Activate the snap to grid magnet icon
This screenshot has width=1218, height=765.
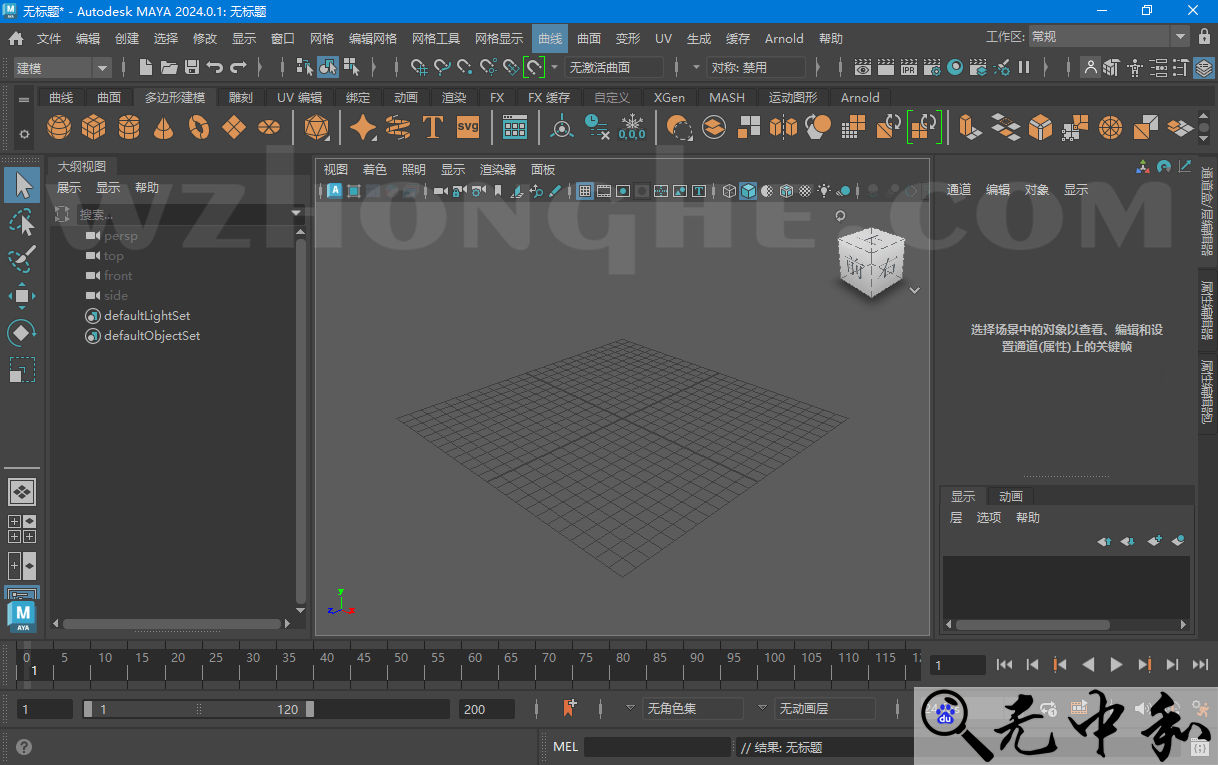[x=418, y=68]
